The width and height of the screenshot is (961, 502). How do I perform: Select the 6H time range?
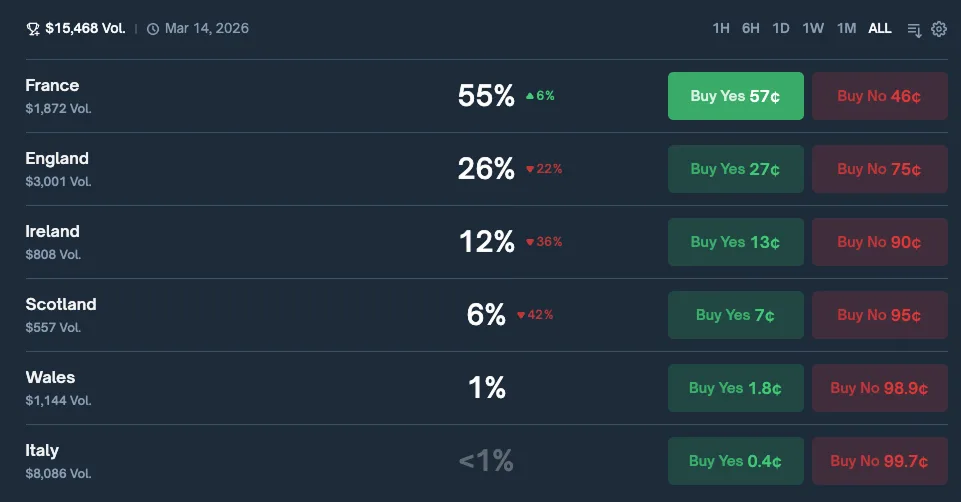751,29
